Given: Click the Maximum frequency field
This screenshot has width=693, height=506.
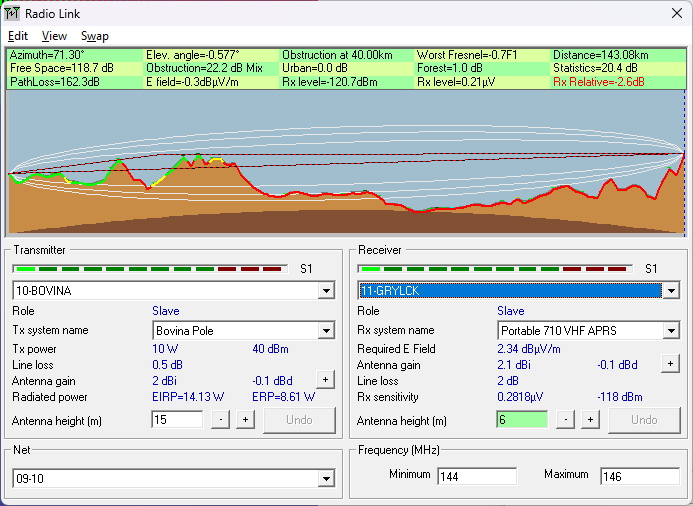Looking at the screenshot, I should click(640, 476).
